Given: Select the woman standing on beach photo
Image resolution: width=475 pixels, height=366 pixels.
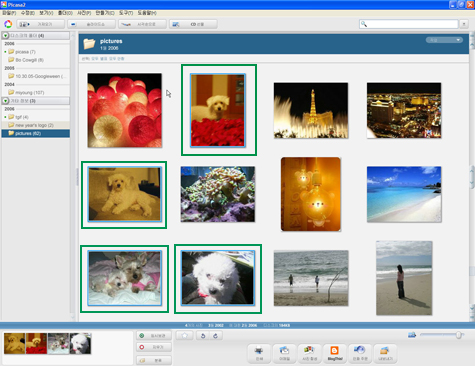Looking at the screenshot, I should pos(404,278).
